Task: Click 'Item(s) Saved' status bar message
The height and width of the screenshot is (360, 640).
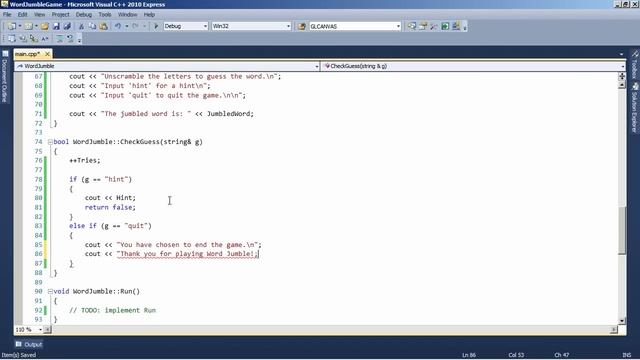Action: point(19,355)
